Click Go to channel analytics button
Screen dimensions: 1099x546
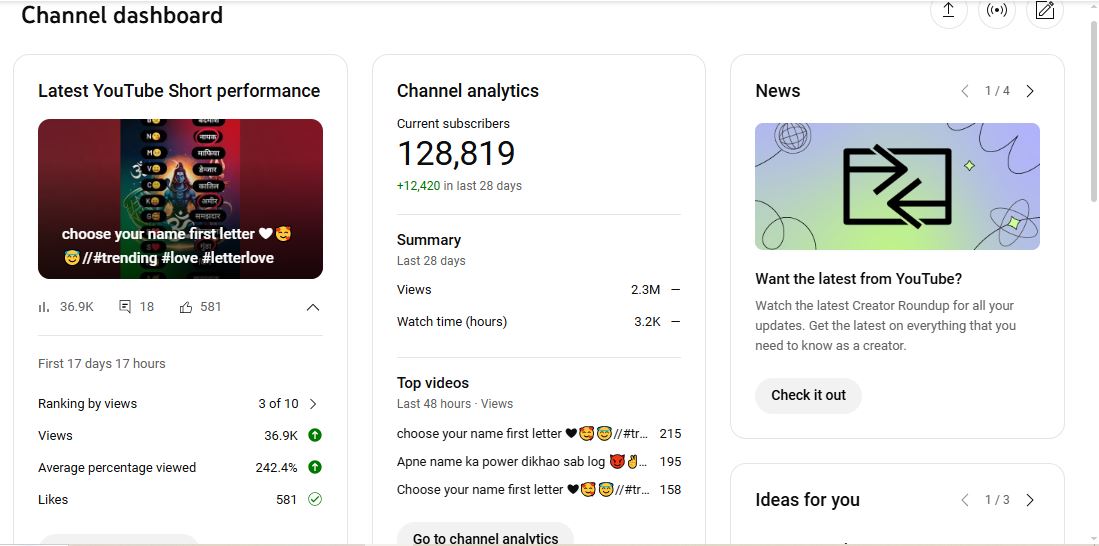pos(485,537)
